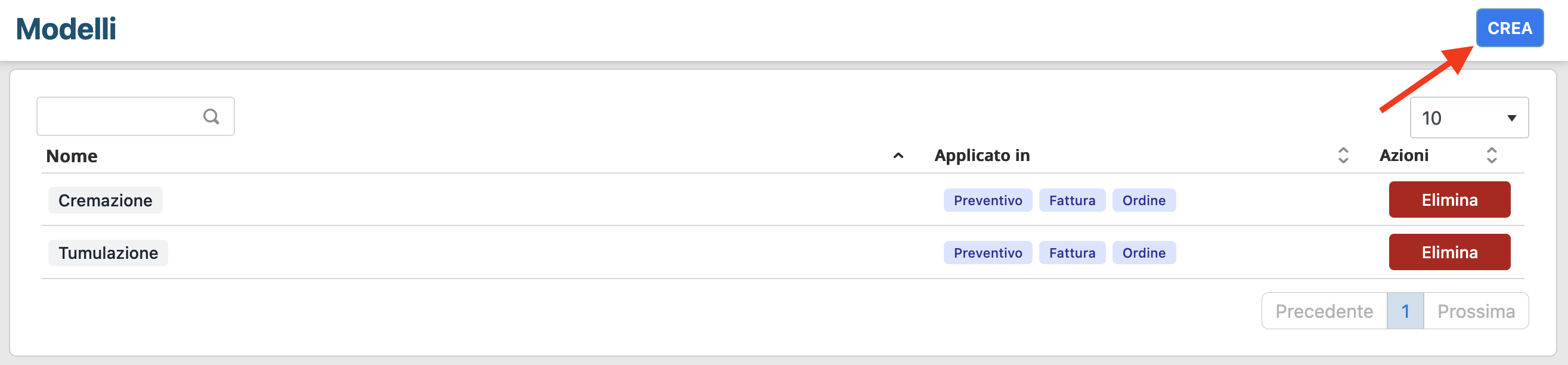Sort by Azioni column arrows
1568x365 pixels.
(1491, 156)
